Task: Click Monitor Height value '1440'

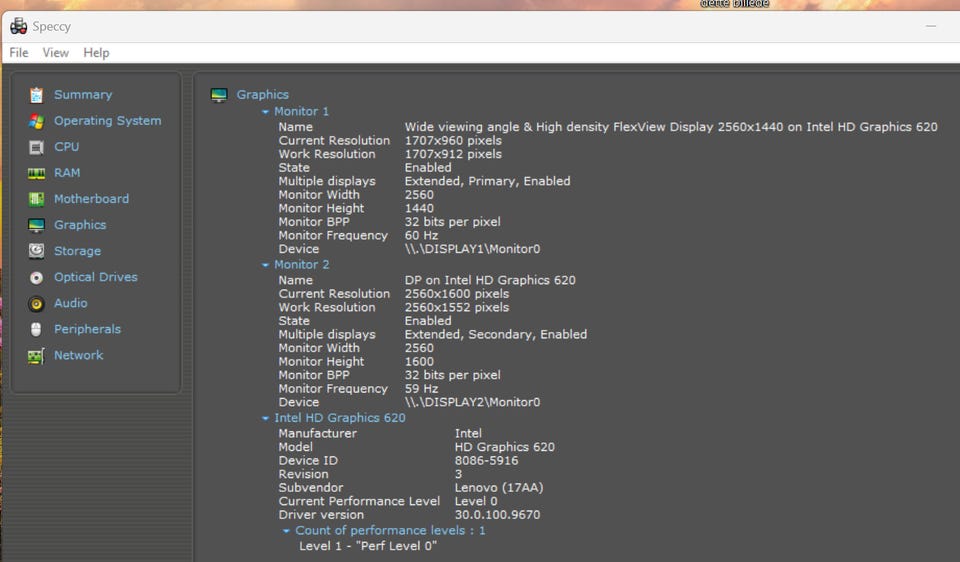Action: coord(419,208)
